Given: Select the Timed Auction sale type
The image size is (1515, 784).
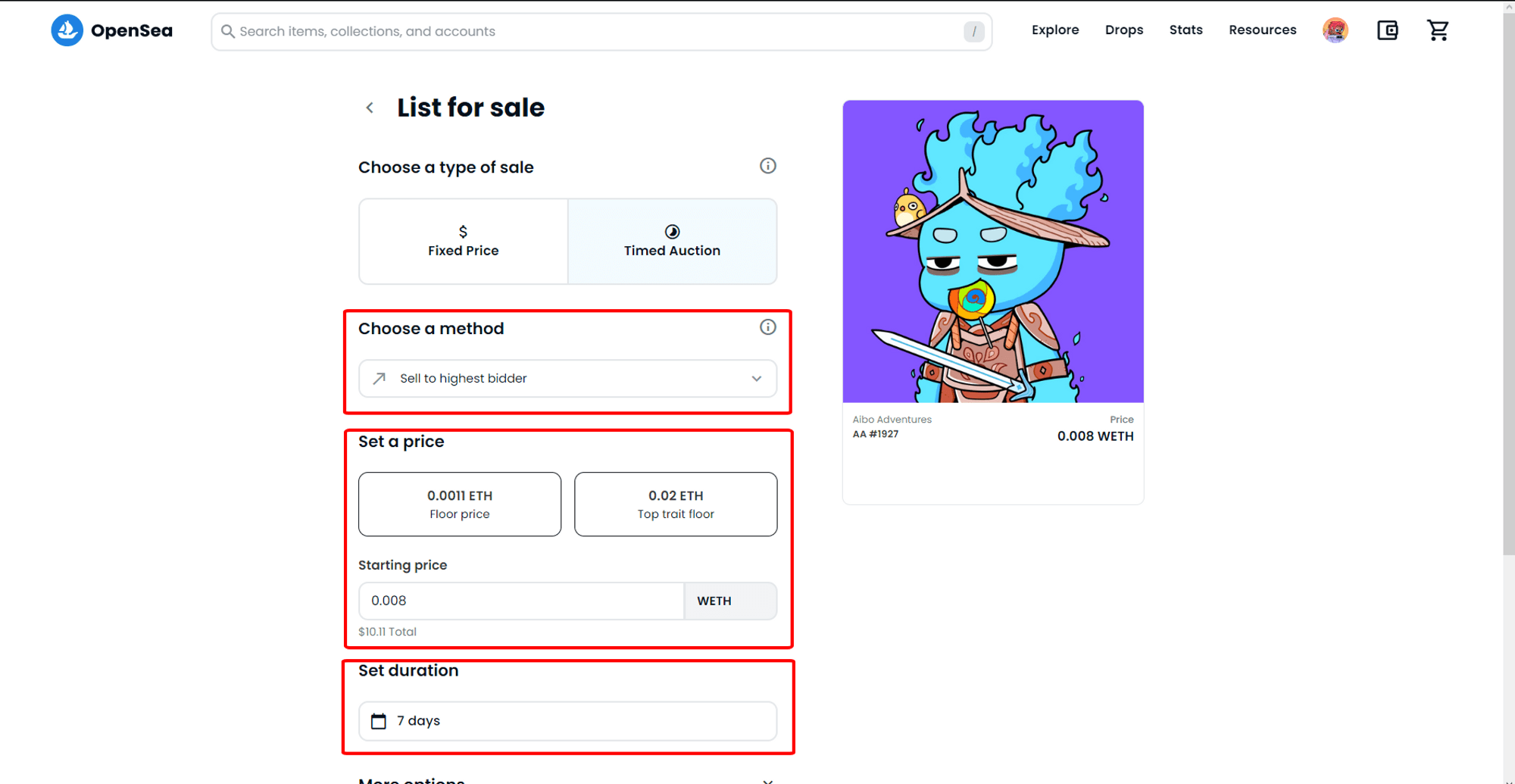Looking at the screenshot, I should (x=672, y=242).
